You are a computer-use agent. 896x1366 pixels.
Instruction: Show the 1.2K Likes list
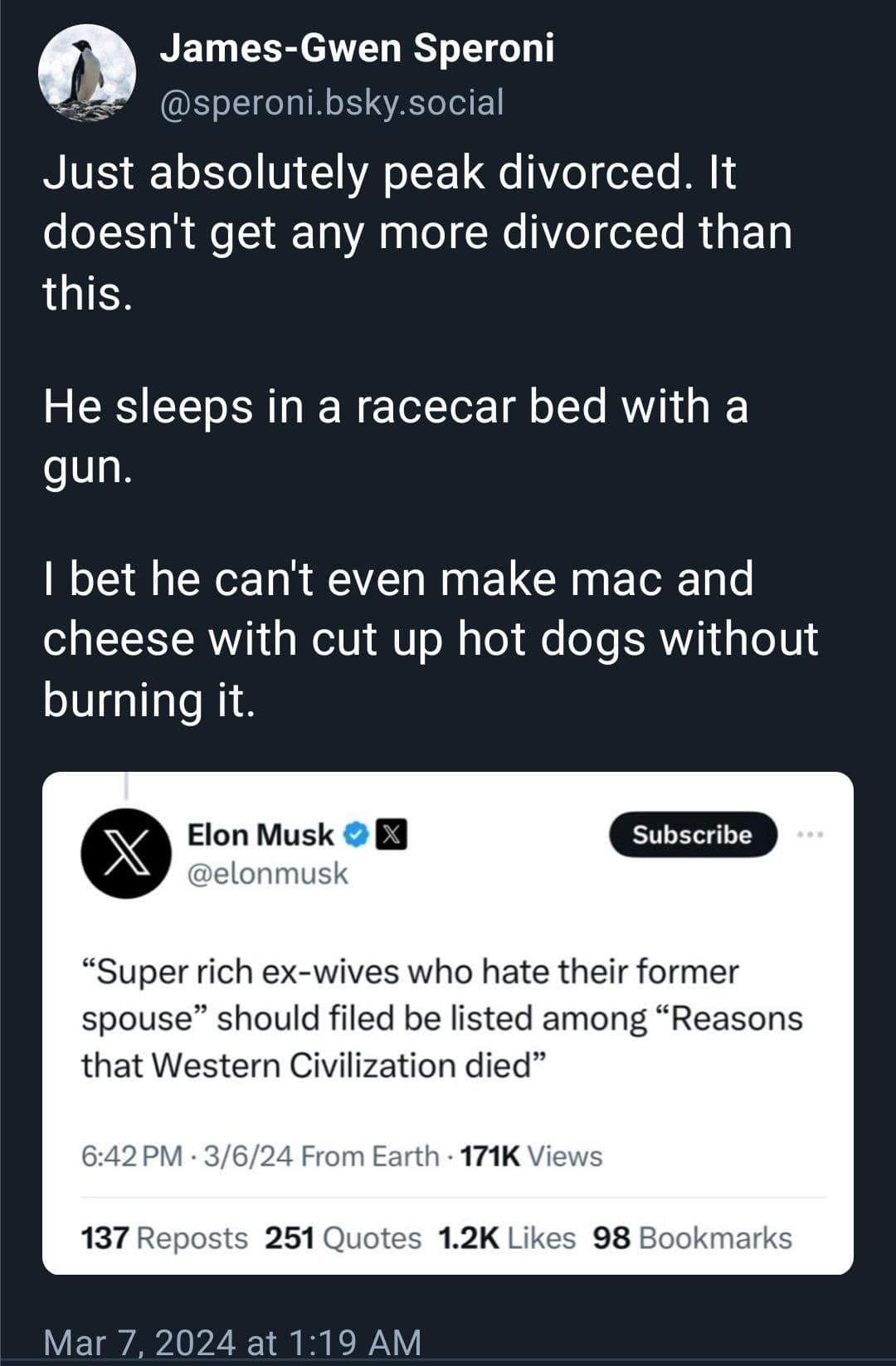click(x=506, y=1238)
